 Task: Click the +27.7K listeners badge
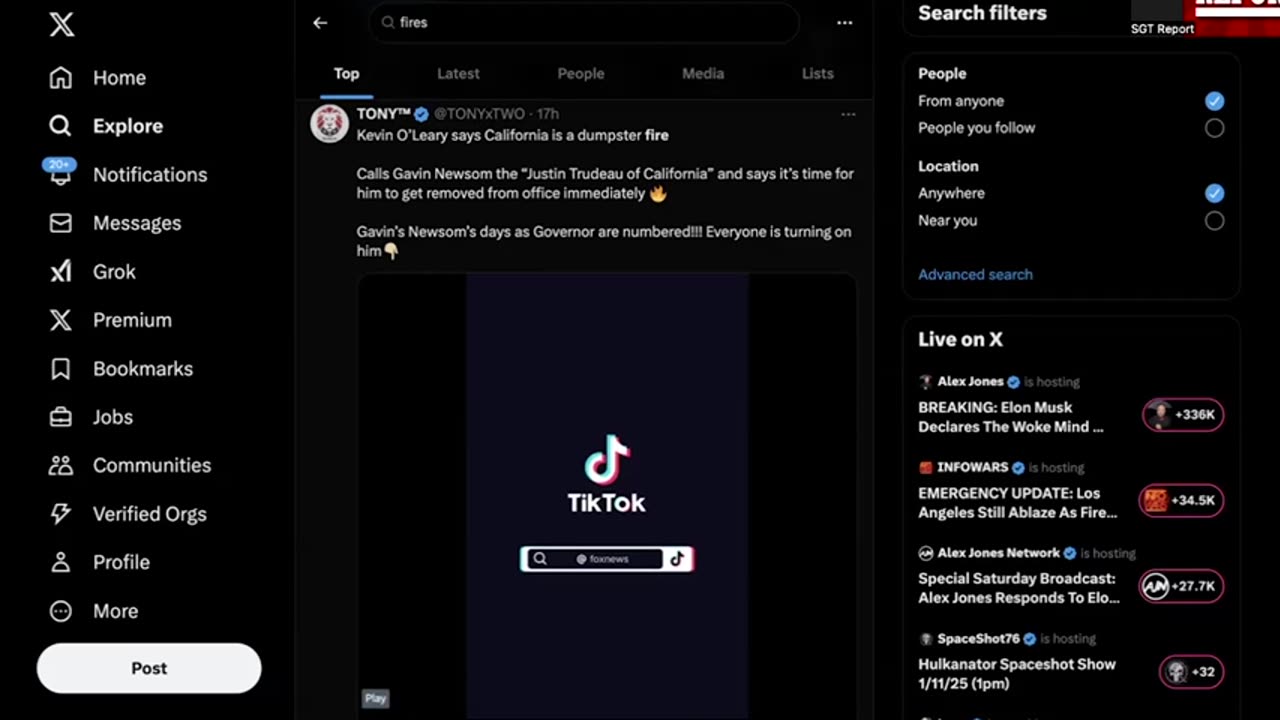1183,586
